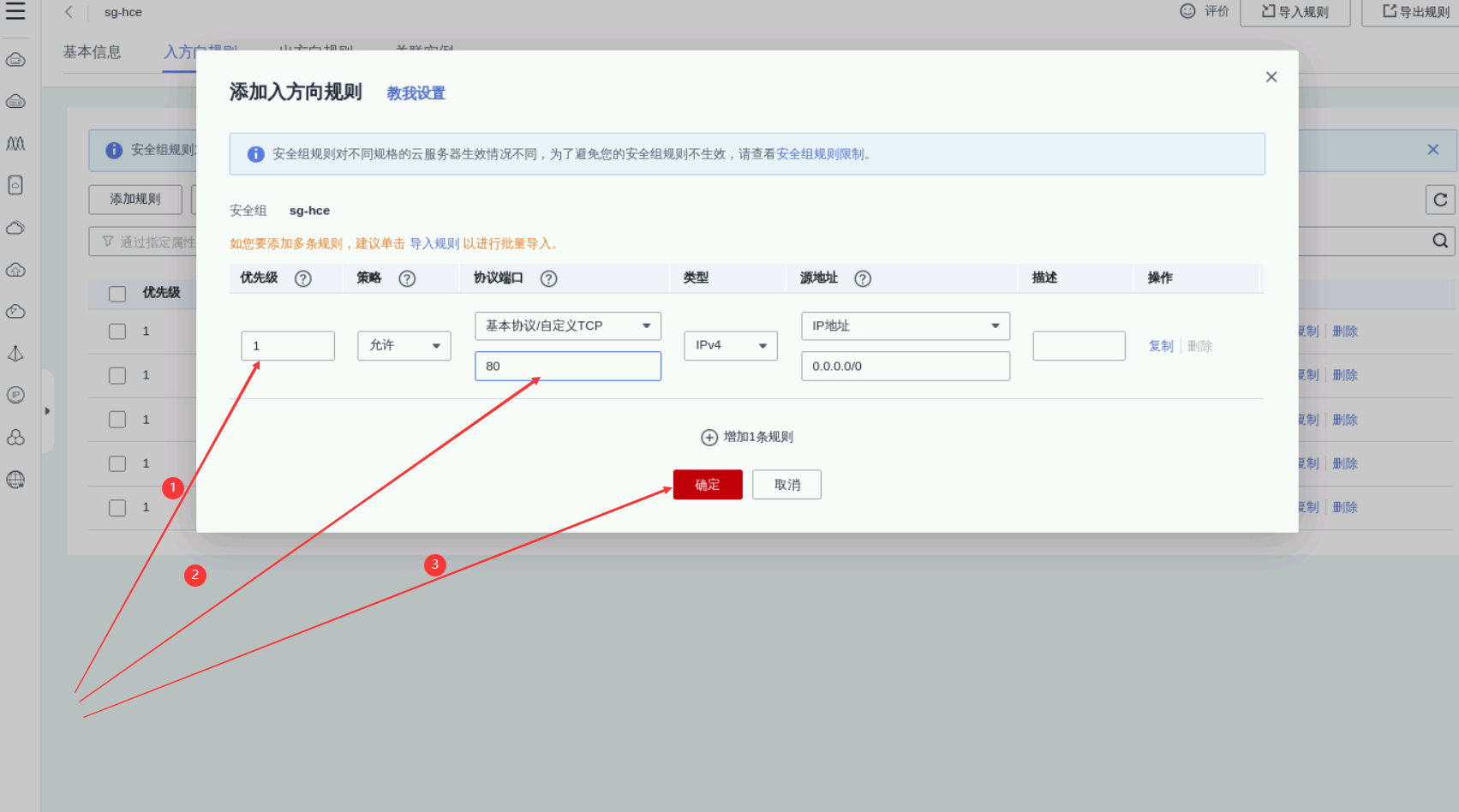Dismiss the background info banner with its X
This screenshot has height=812, width=1459.
tap(1433, 150)
